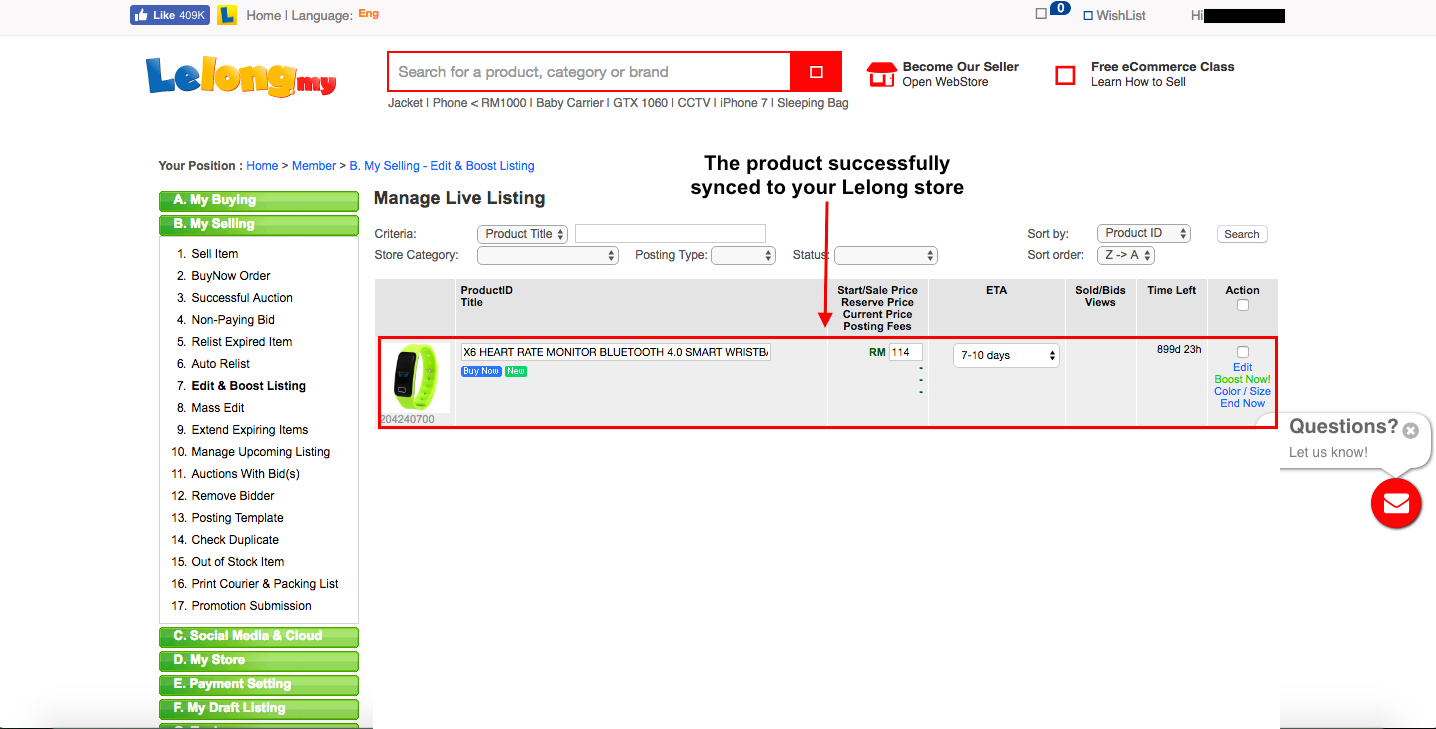Click the red envelope contact icon

pyautogui.click(x=1396, y=504)
